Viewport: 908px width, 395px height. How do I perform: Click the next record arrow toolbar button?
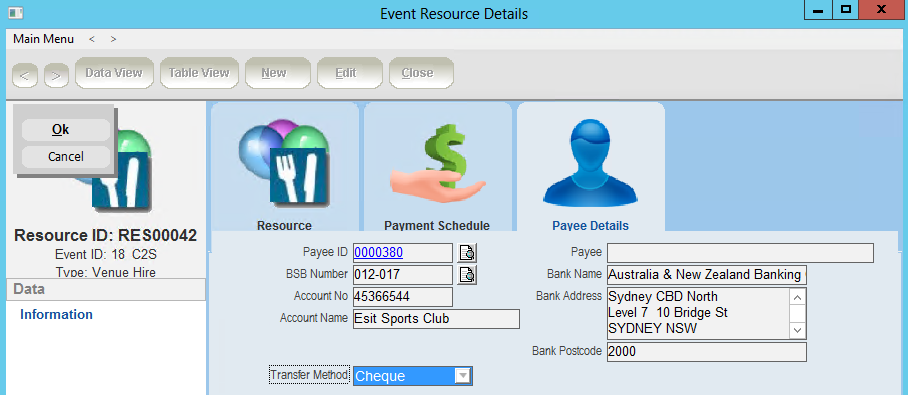[x=56, y=76]
